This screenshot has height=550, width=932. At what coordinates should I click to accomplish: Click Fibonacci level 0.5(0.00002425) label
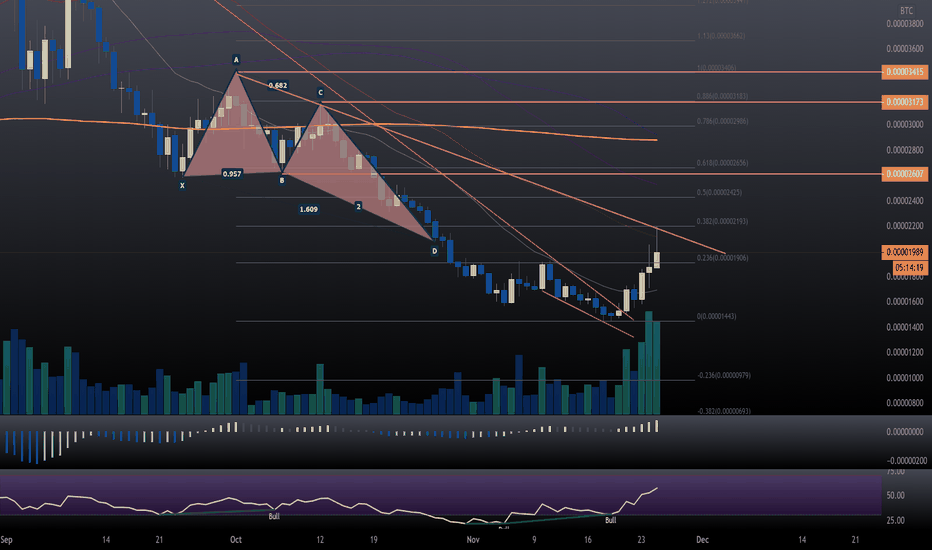coord(719,192)
